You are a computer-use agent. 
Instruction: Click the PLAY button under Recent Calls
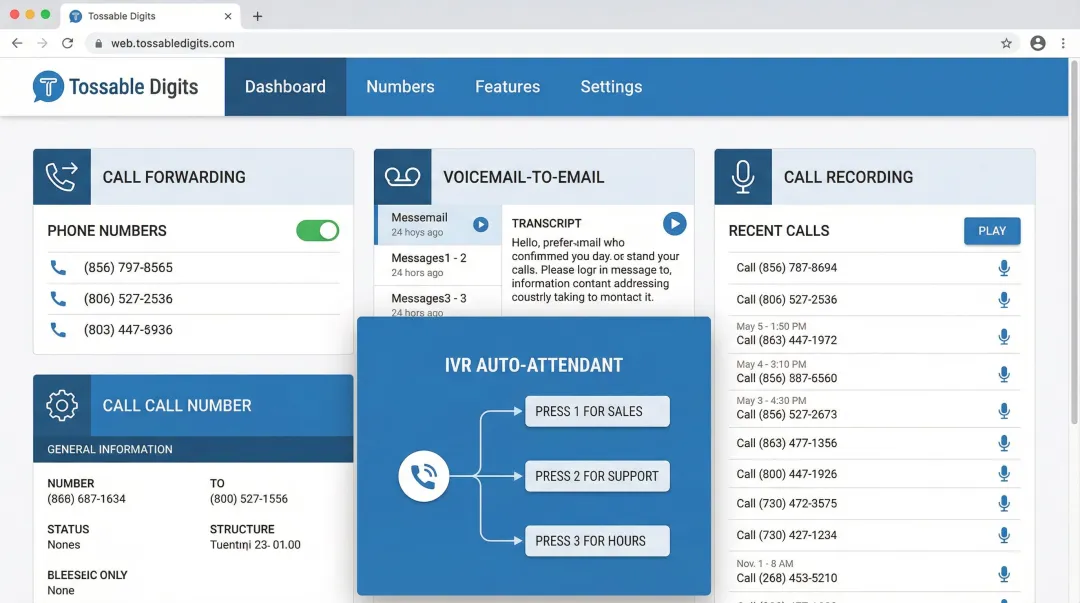click(992, 231)
